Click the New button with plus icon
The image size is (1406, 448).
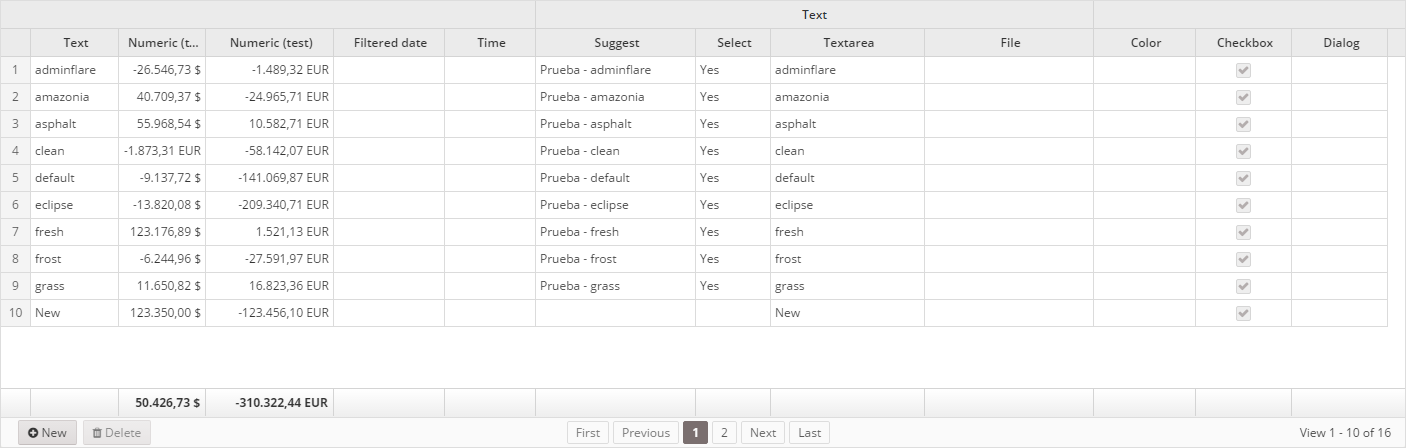47,433
